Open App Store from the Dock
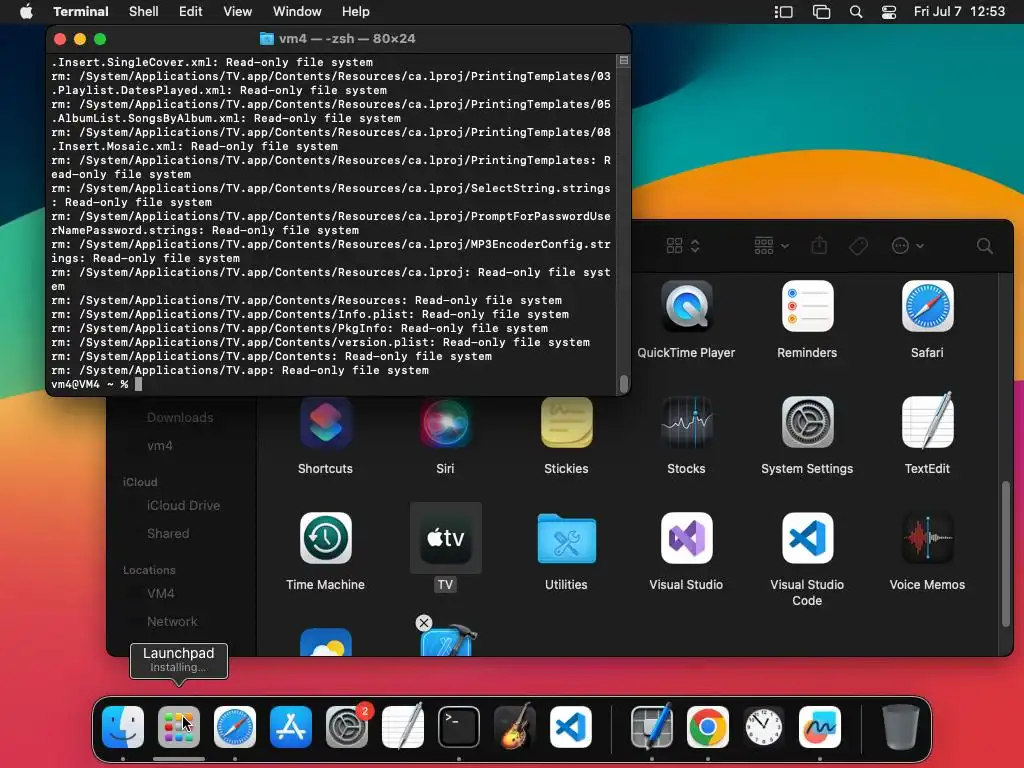The image size is (1024, 768). click(291, 727)
